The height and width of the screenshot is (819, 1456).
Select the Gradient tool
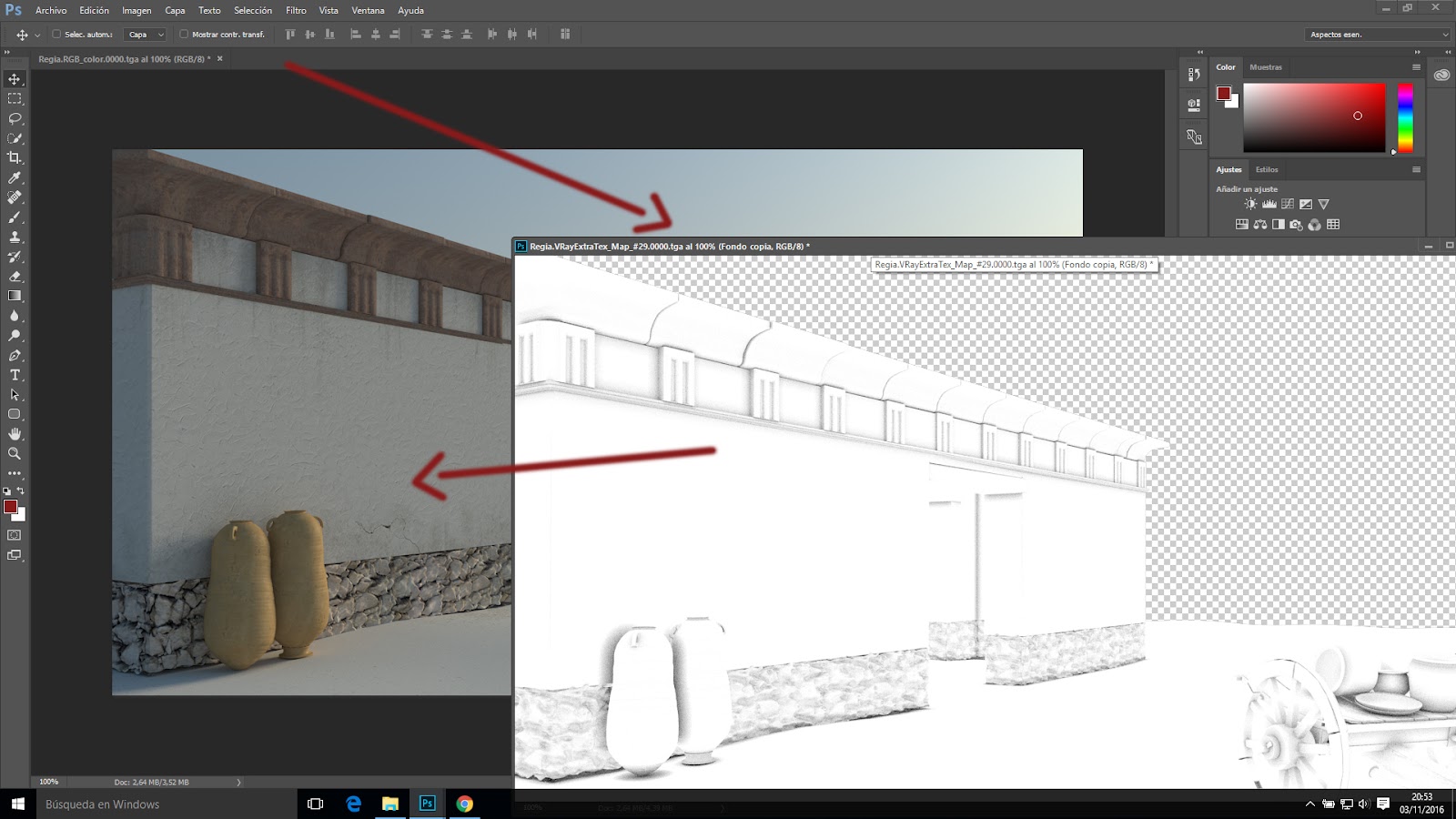15,296
